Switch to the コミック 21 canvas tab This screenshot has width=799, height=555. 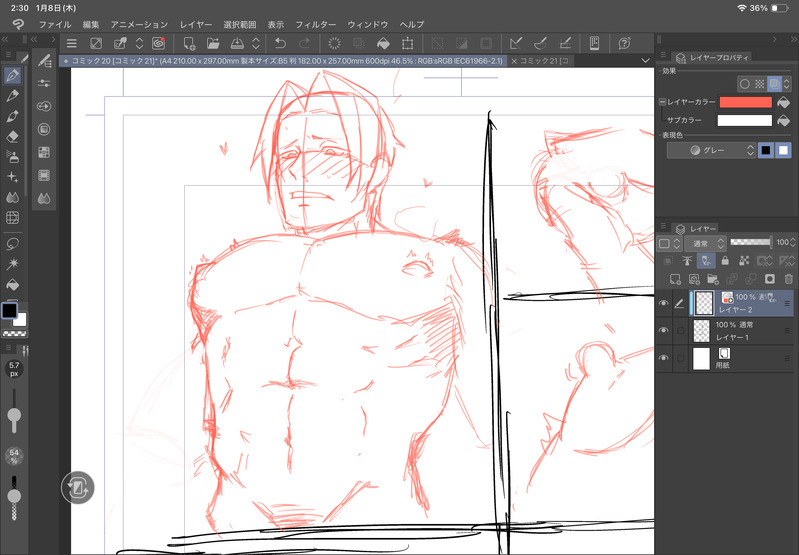[540, 61]
